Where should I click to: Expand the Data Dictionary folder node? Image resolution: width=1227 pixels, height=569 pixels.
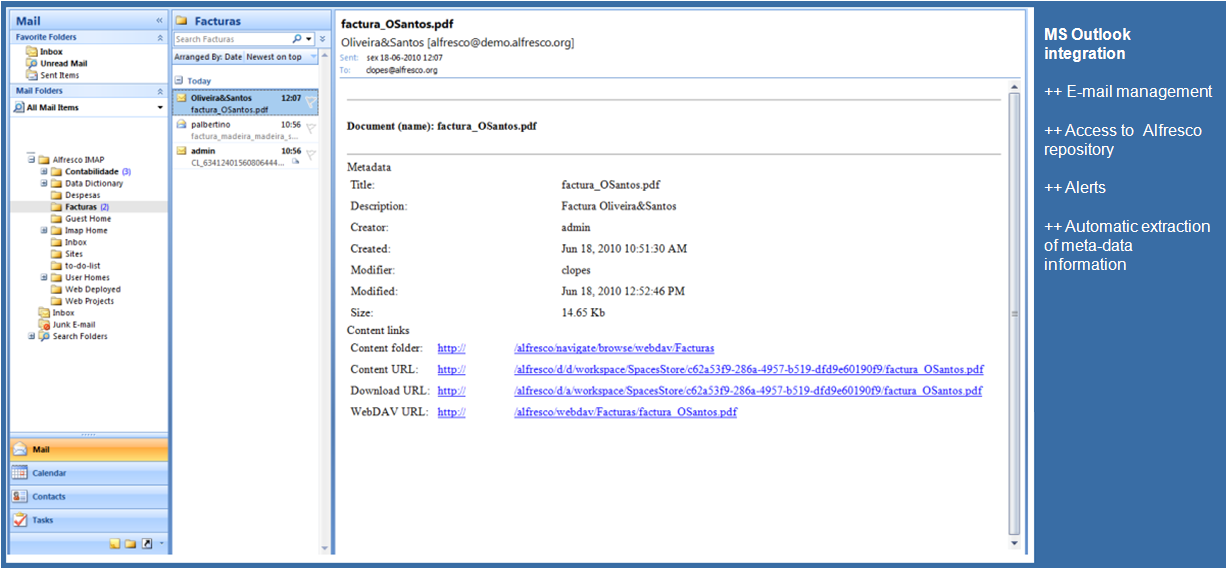pos(44,184)
